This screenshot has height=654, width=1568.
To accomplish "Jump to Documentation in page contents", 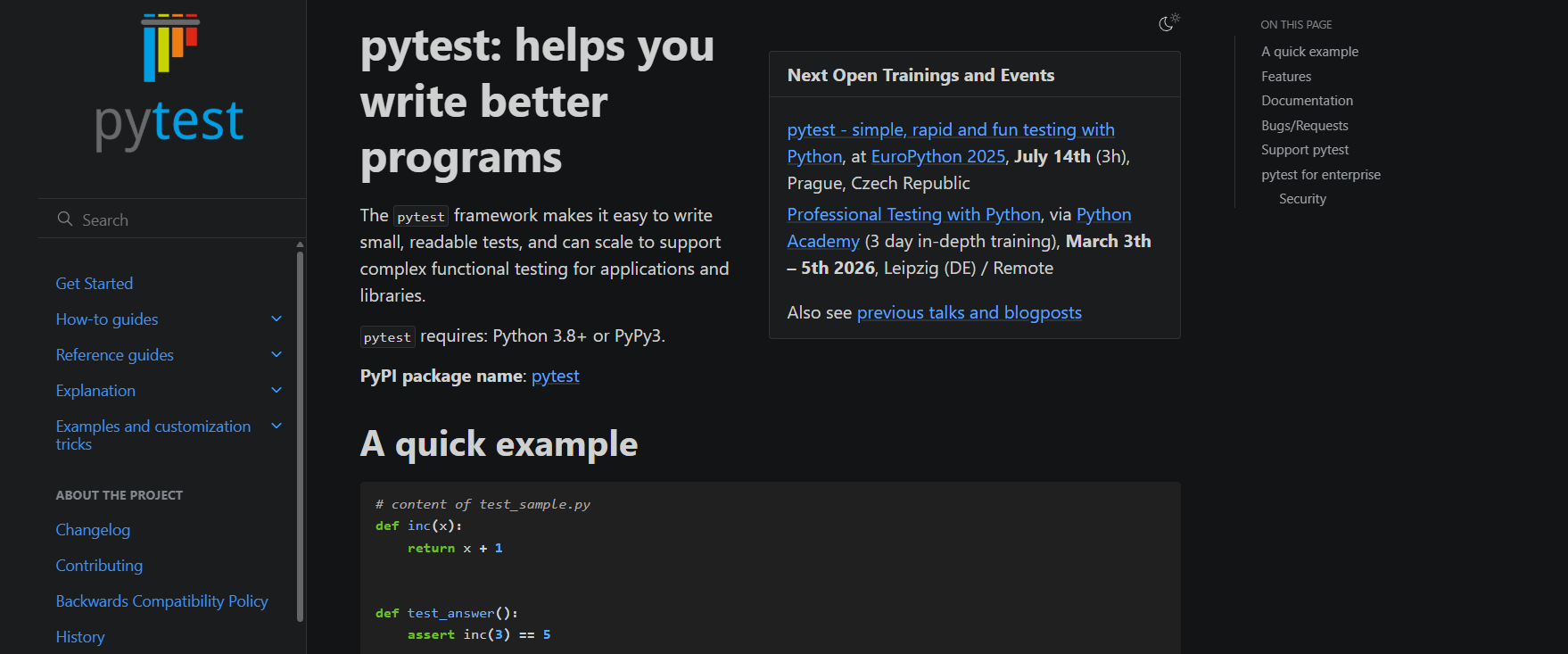I will [1308, 101].
